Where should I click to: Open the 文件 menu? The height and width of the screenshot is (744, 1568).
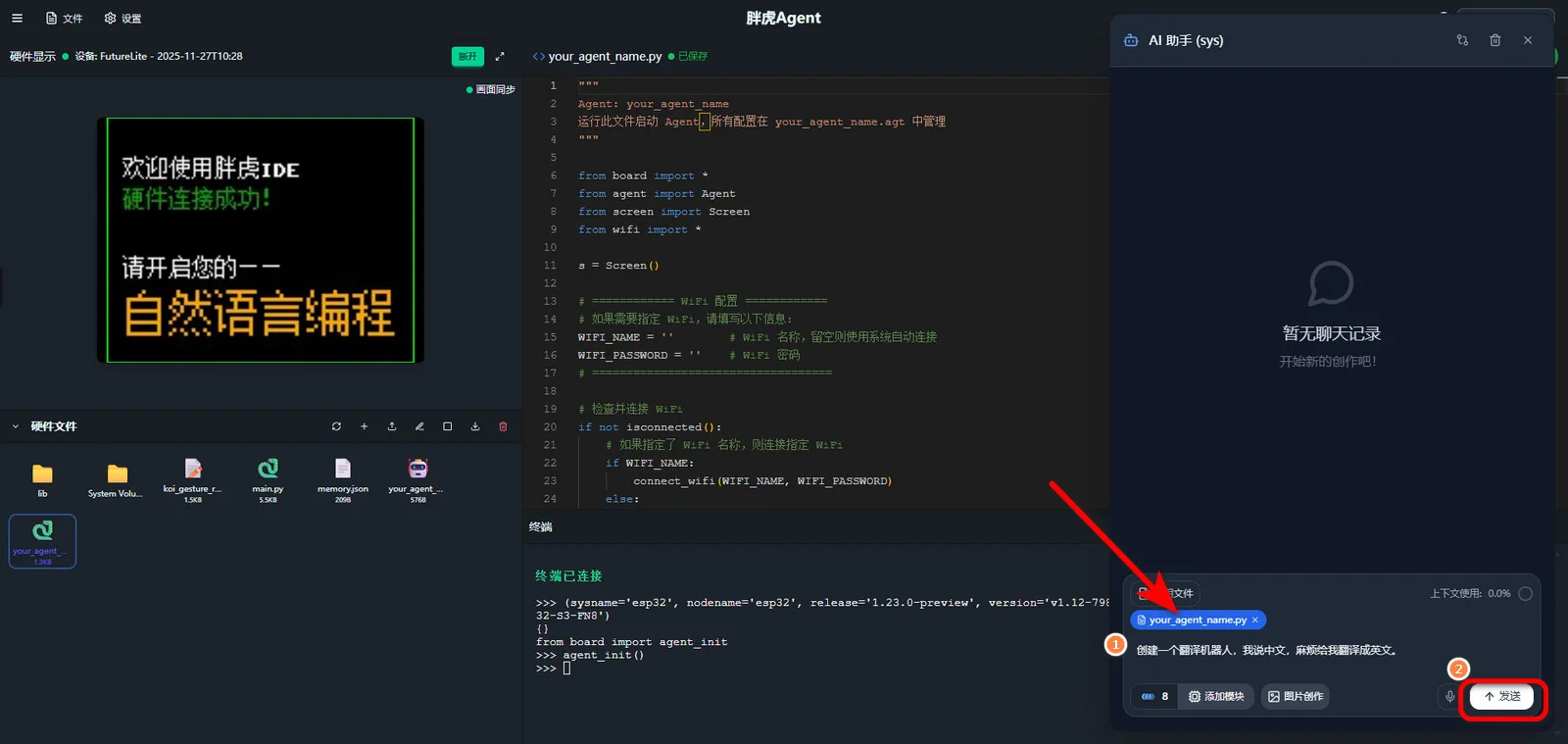click(x=65, y=18)
